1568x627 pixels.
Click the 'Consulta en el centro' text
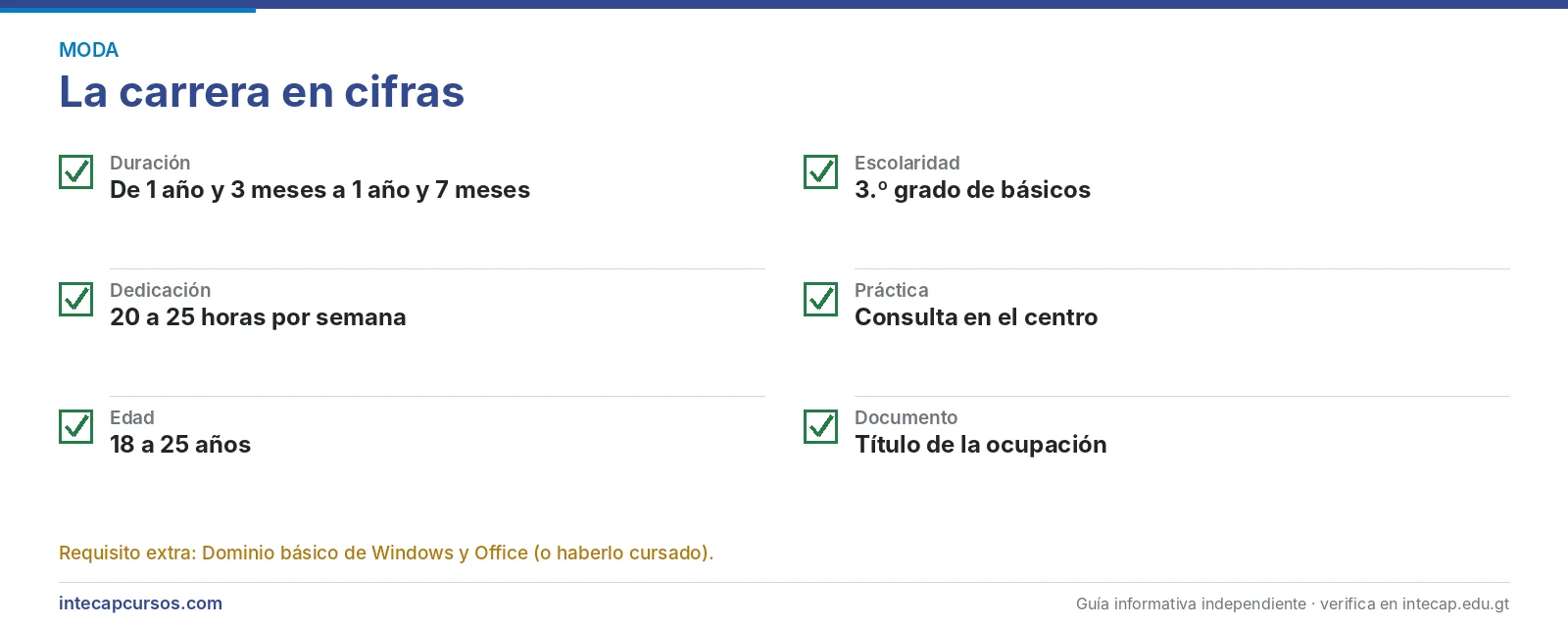pyautogui.click(x=976, y=317)
